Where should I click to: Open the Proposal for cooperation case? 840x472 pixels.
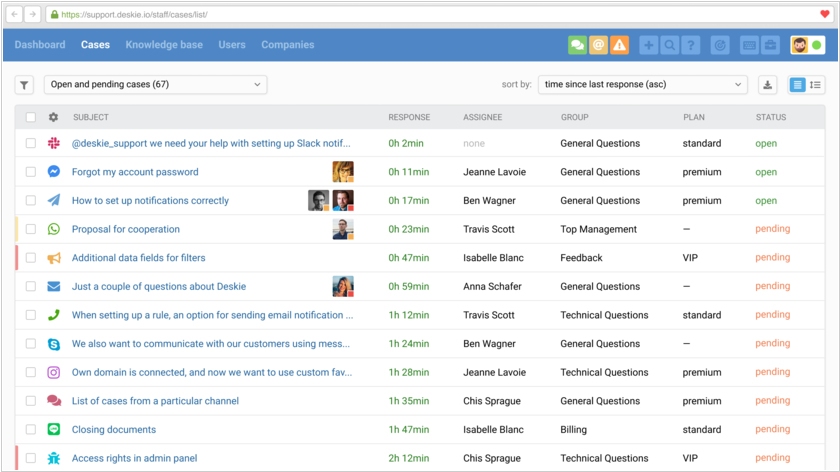click(126, 229)
